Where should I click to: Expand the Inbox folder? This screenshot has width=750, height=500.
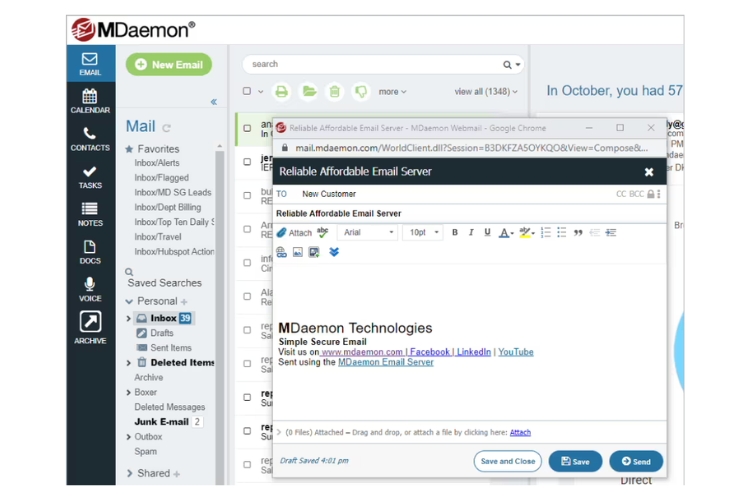click(x=128, y=318)
